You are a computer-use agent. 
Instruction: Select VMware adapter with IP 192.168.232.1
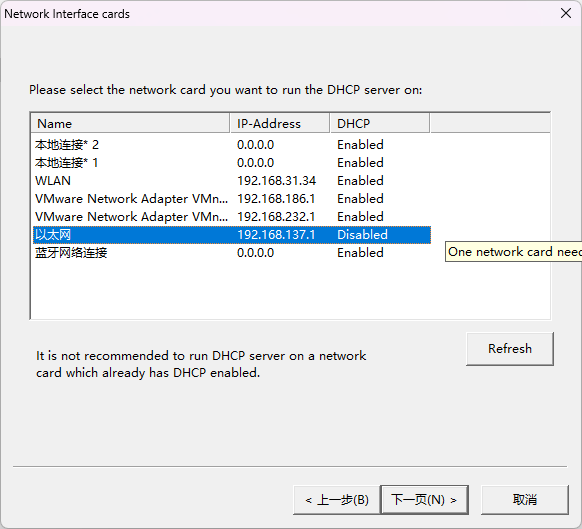[232, 217]
